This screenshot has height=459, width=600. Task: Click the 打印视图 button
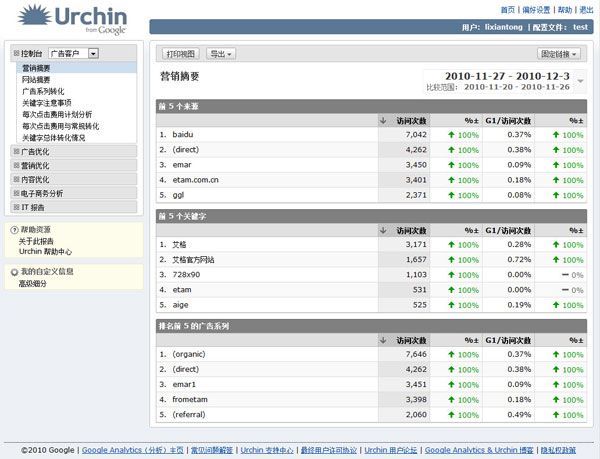click(x=181, y=54)
